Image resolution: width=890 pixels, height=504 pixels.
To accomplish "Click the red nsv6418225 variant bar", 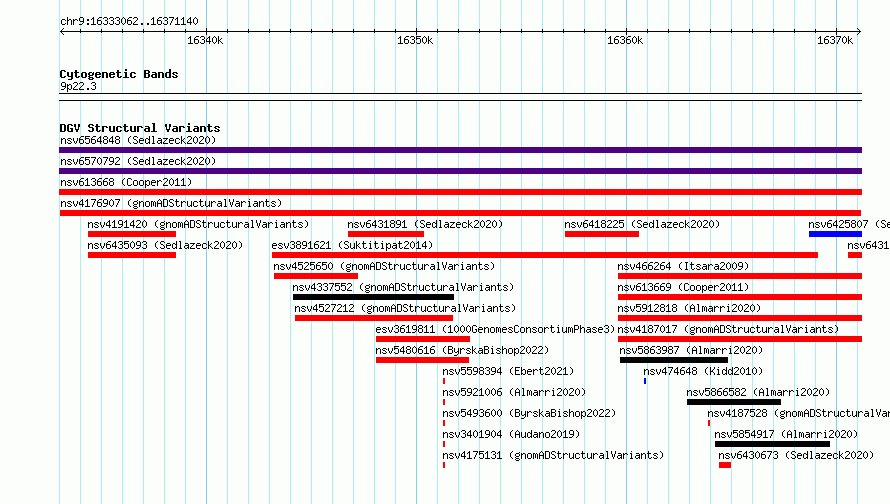I will click(602, 234).
